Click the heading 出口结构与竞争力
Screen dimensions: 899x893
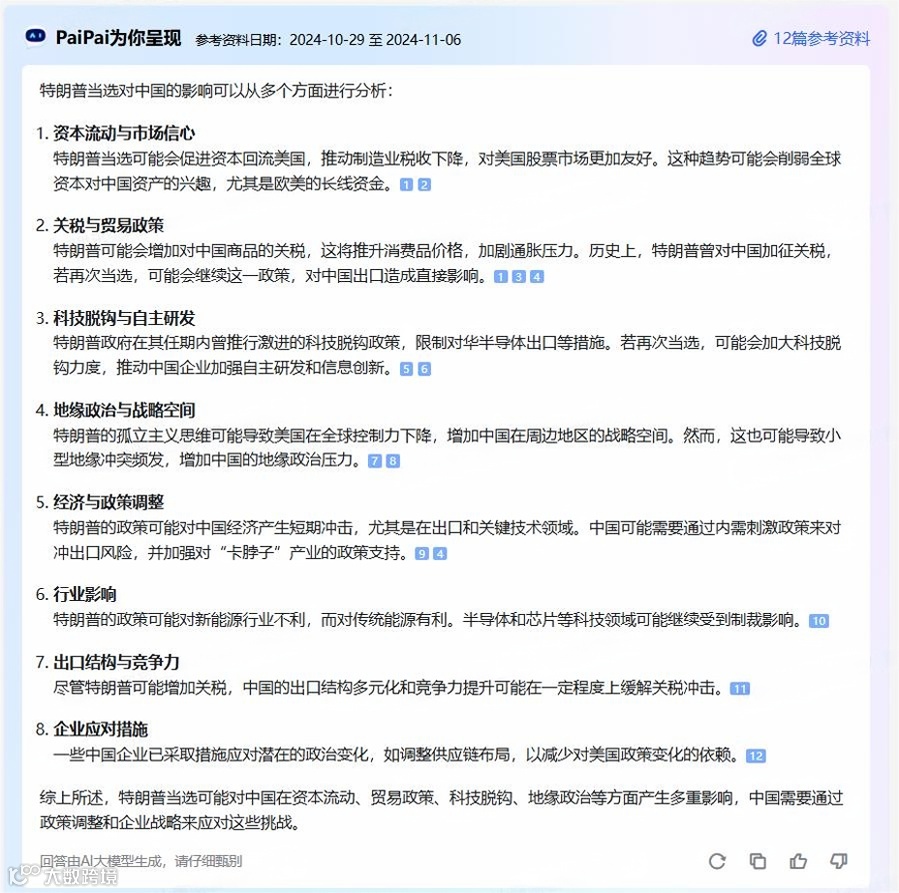[116, 662]
